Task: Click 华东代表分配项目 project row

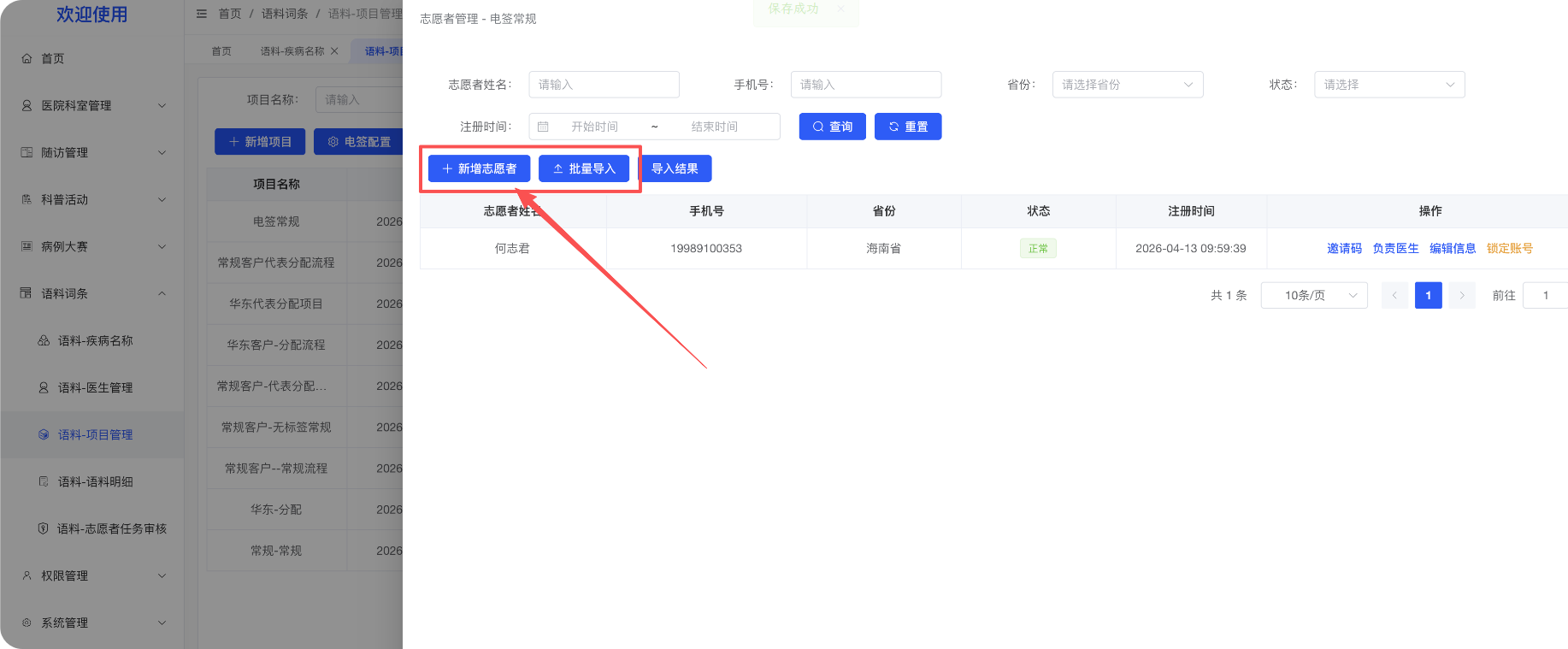Action: coord(304,304)
